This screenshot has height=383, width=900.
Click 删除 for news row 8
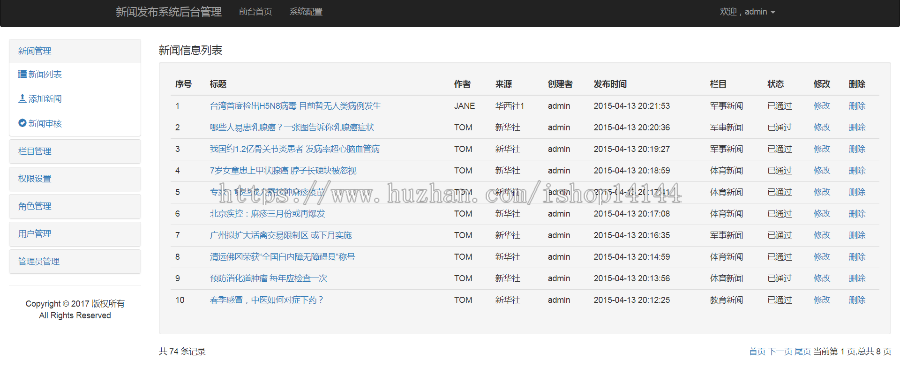[857, 257]
